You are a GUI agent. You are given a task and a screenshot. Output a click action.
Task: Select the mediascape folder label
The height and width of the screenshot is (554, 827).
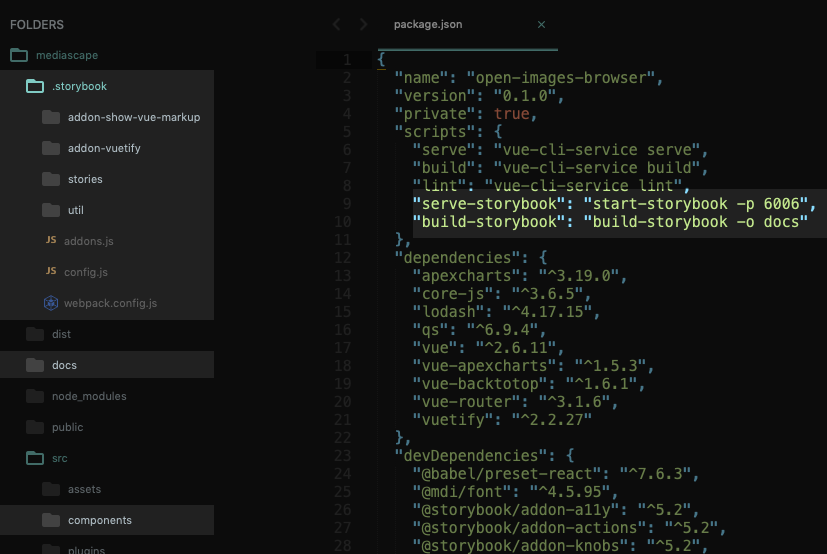[x=67, y=55]
